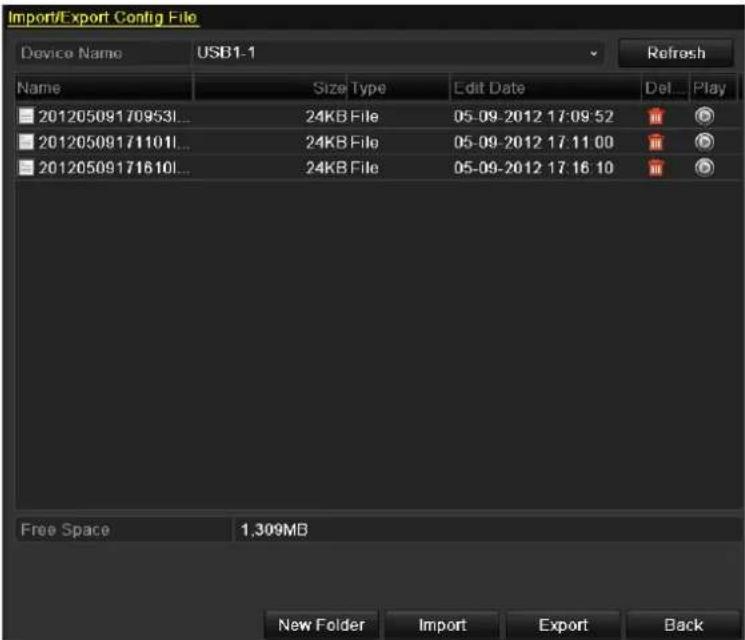Select file name 20120509170953I...
The width and height of the screenshot is (745, 640).
(x=114, y=116)
